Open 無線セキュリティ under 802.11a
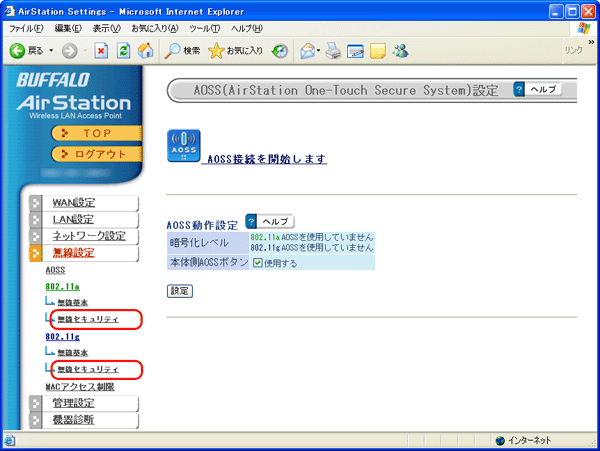 tap(88, 319)
